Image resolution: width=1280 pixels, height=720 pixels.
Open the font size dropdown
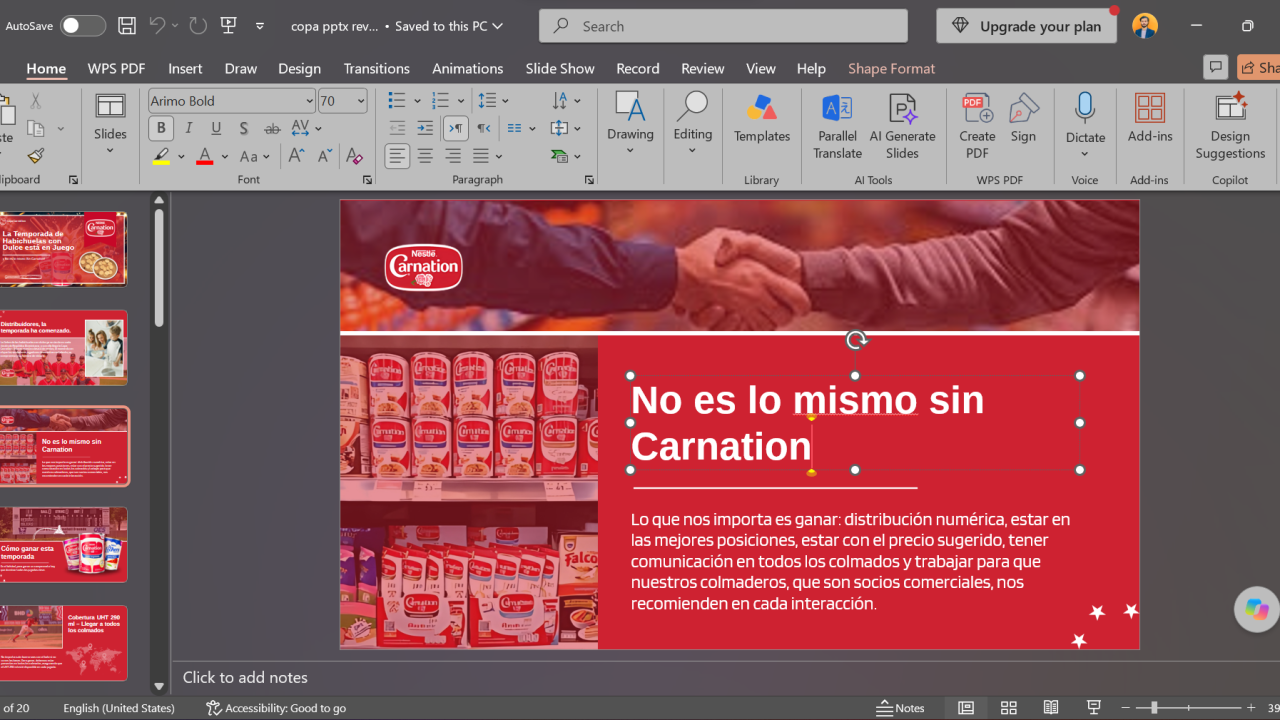pos(361,101)
